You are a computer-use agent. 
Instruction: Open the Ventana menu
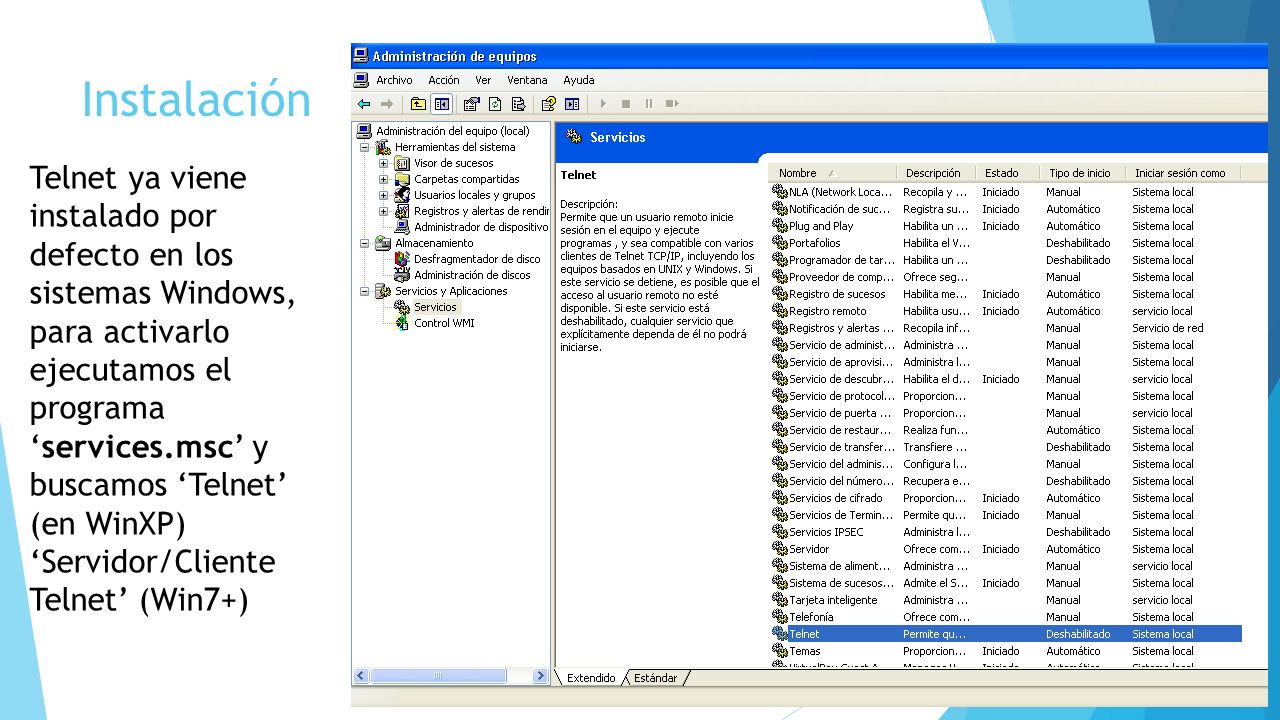point(527,80)
